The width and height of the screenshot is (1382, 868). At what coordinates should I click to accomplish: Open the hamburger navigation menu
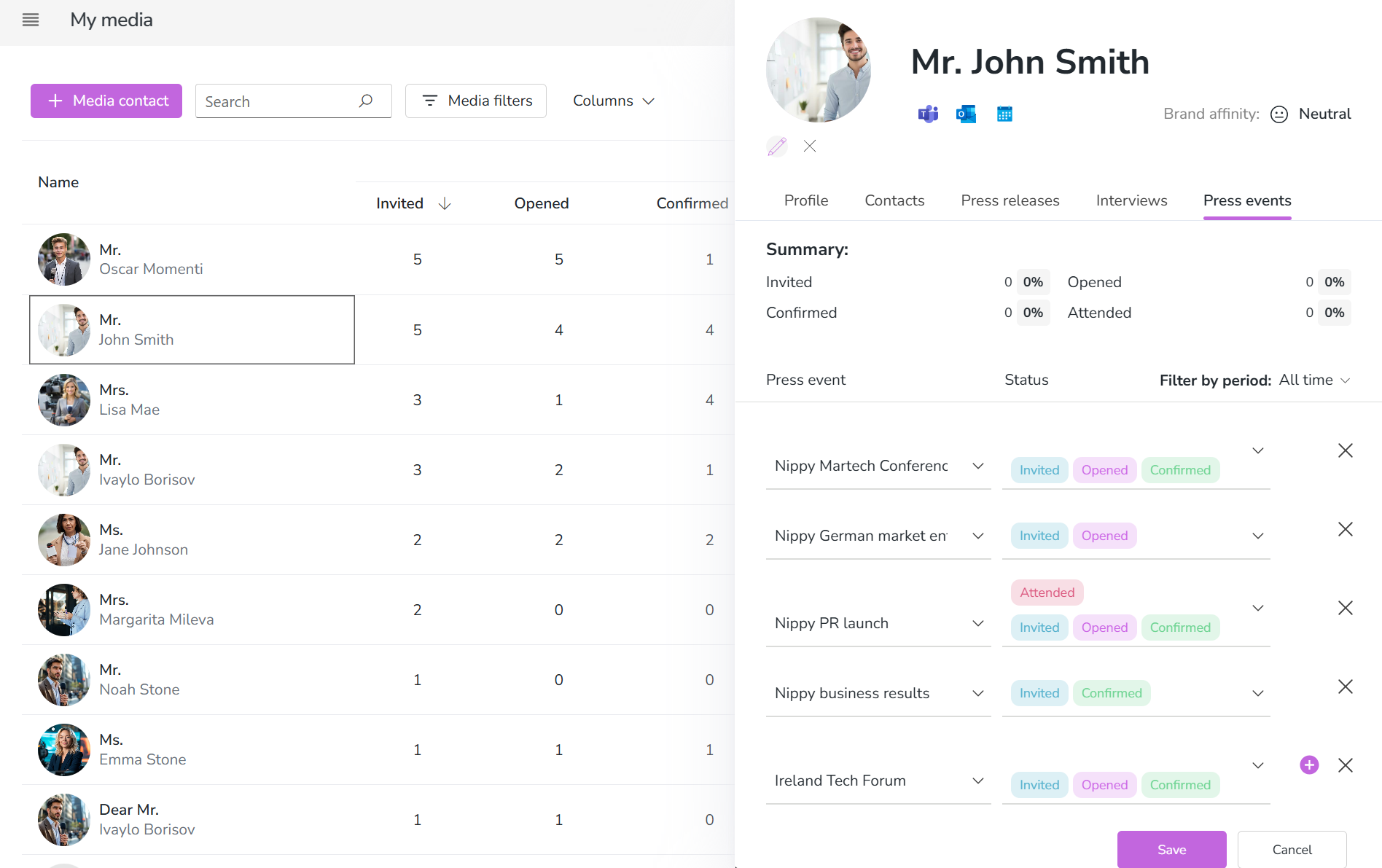[31, 20]
